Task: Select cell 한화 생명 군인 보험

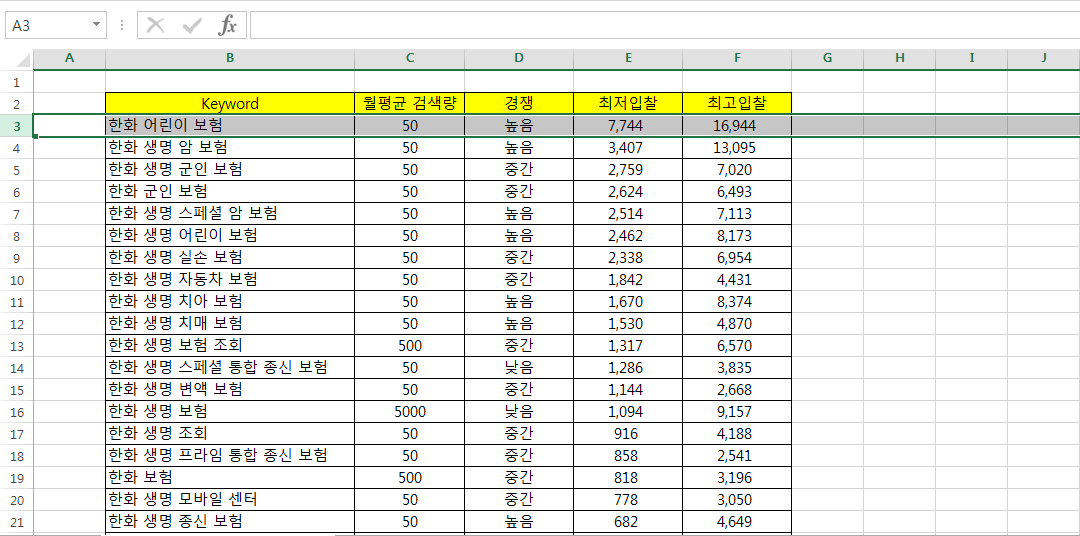Action: click(x=230, y=169)
